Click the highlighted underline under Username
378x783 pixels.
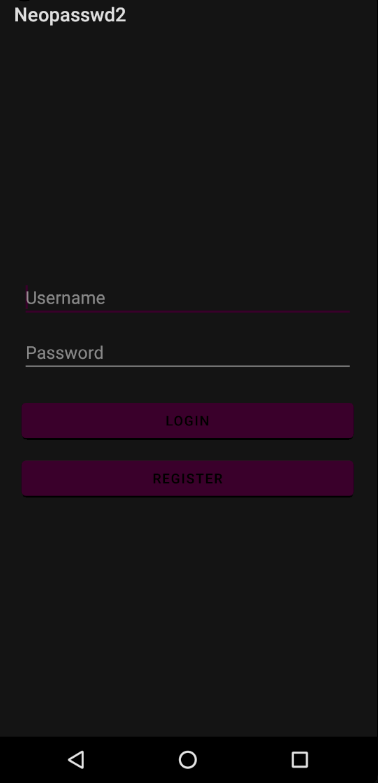[188, 311]
